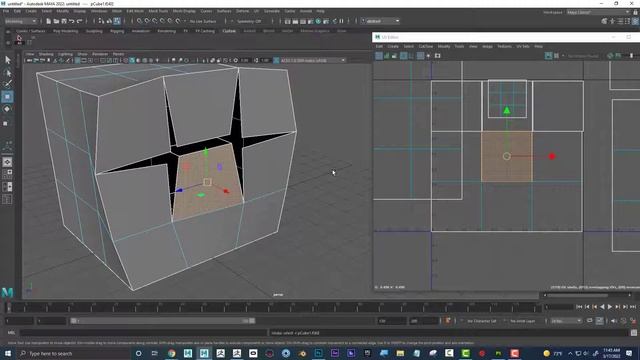Image resolution: width=640 pixels, height=360 pixels.
Task: Switch to the Poly Modeling shelf tab
Action: click(x=65, y=31)
